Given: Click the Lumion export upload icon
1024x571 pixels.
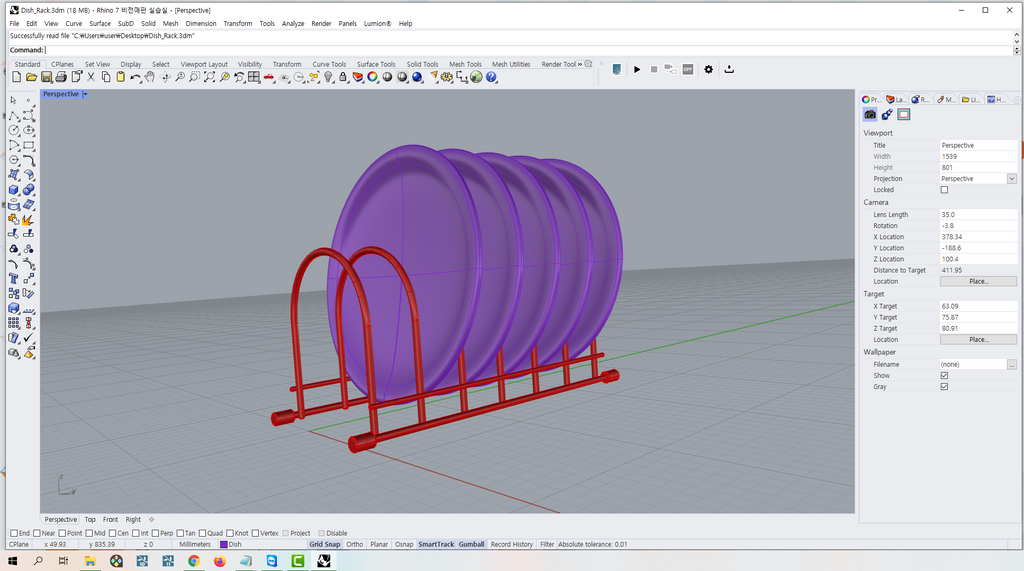Looking at the screenshot, I should click(729, 69).
